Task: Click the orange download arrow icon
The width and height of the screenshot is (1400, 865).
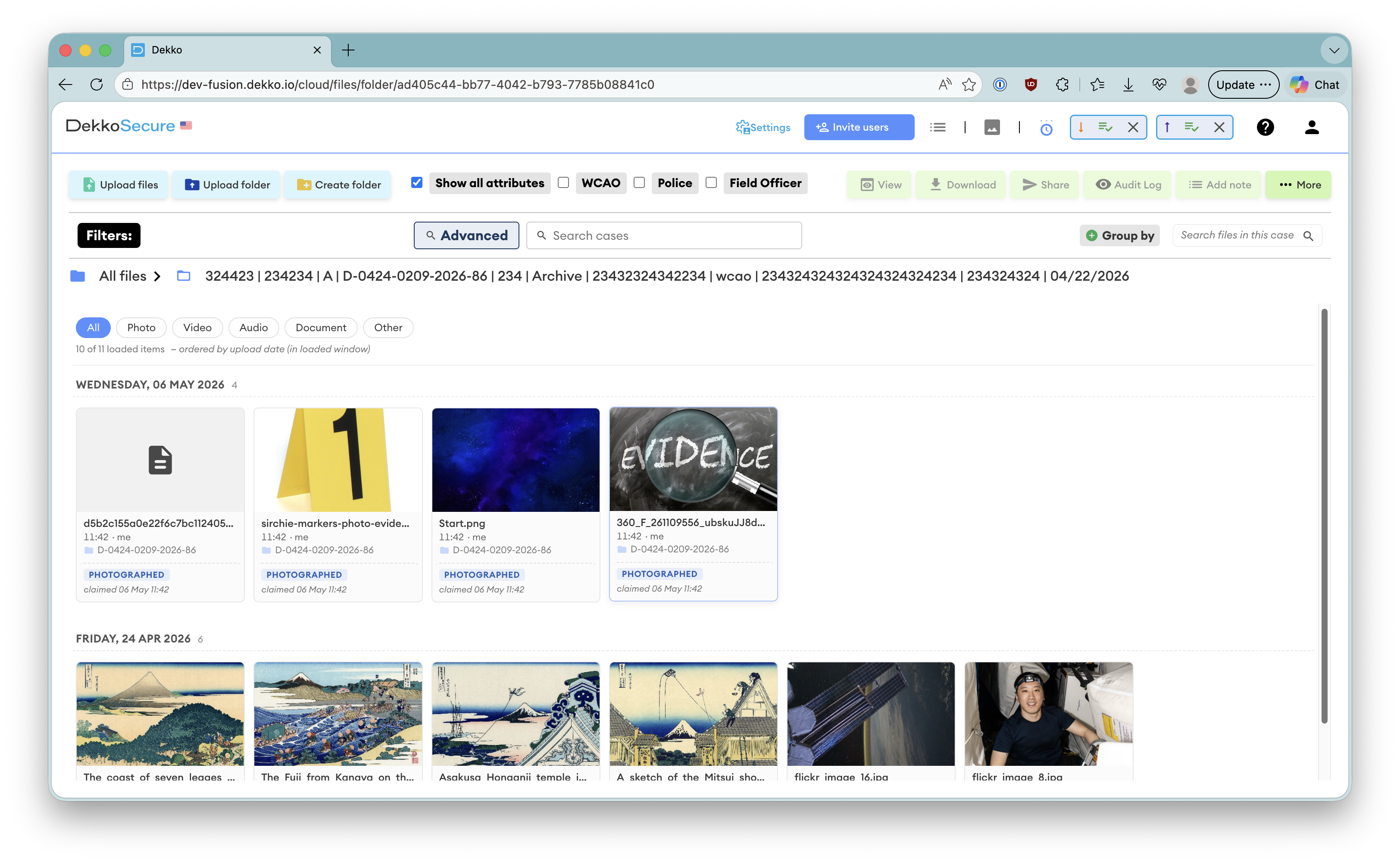Action: point(1081,127)
